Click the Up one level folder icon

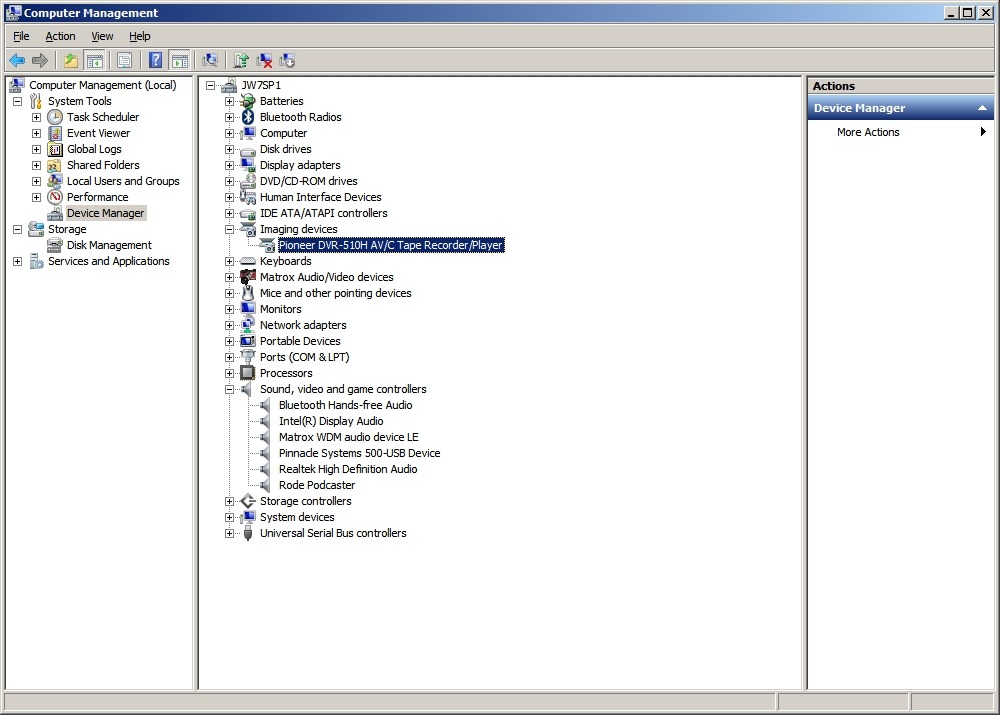(70, 61)
